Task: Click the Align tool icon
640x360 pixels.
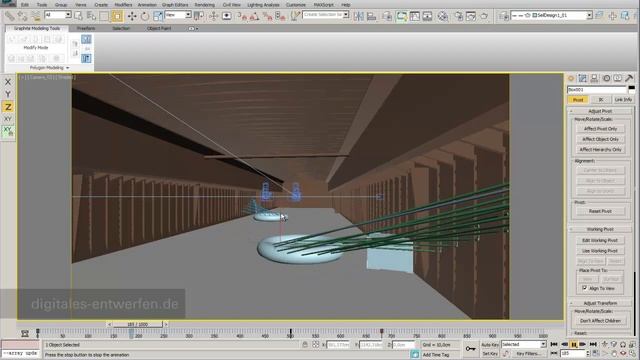Action: click(372, 16)
